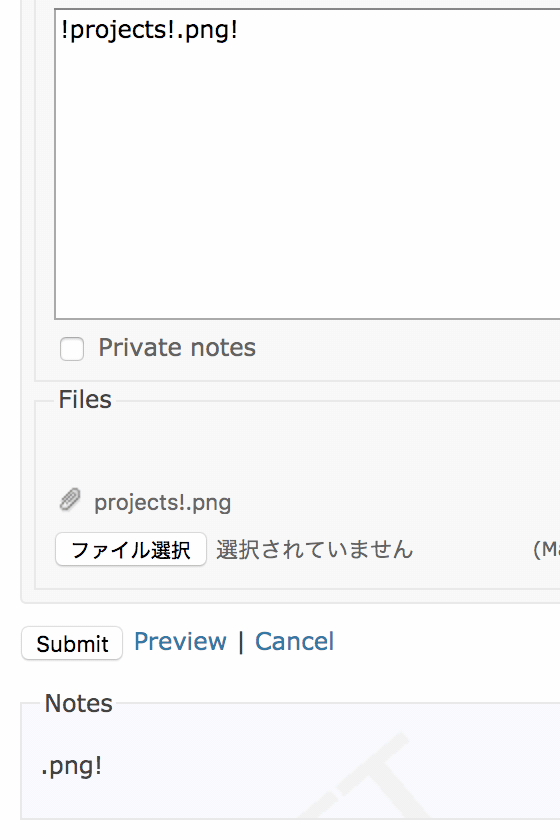
Task: Click the 選択されていません file status text
Action: 315,550
